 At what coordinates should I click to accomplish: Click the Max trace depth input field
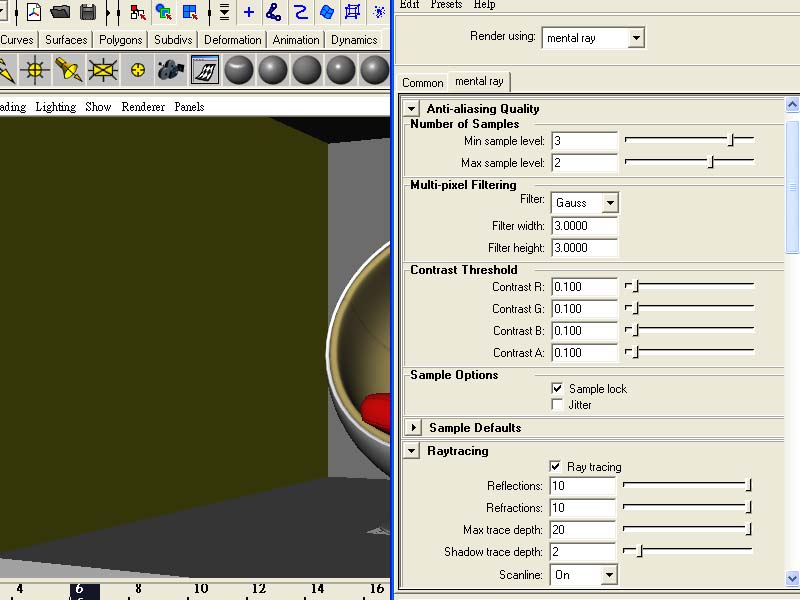[x=583, y=530]
